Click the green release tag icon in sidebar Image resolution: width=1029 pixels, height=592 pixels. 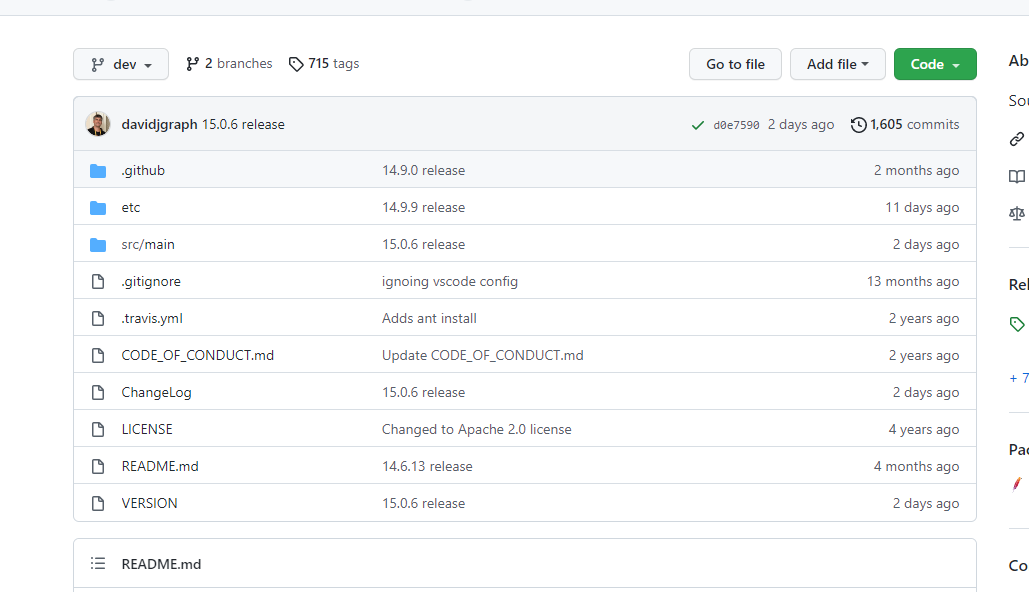click(x=1017, y=324)
